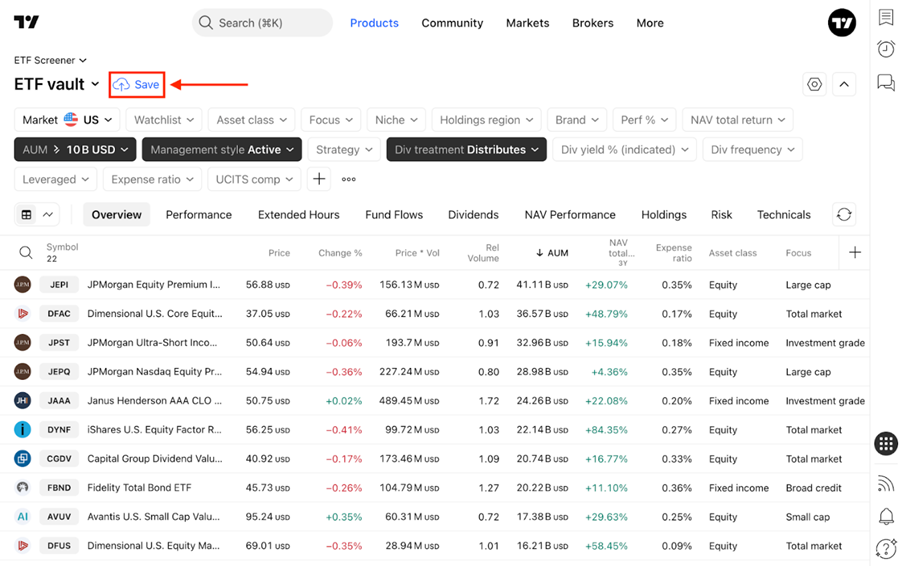This screenshot has width=902, height=566.
Task: Open the chats icon in sidebar
Action: click(x=886, y=82)
